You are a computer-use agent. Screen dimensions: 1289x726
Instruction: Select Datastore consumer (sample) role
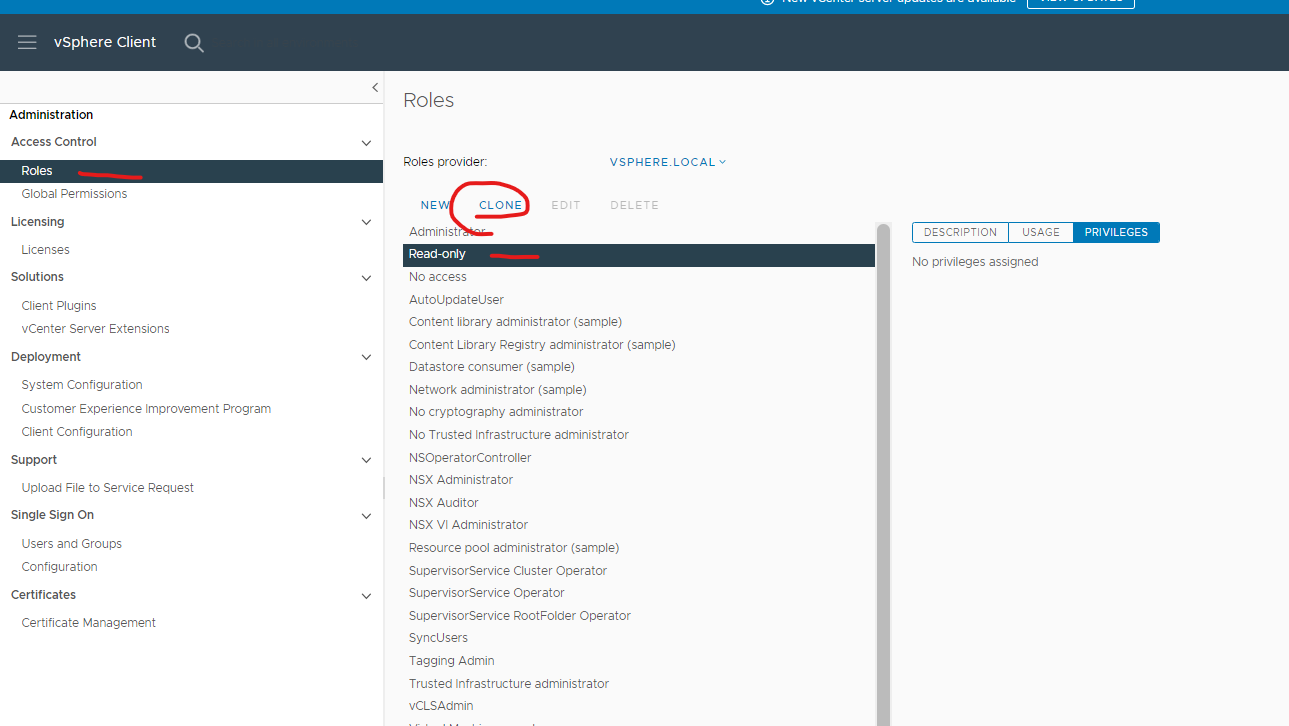click(639, 367)
